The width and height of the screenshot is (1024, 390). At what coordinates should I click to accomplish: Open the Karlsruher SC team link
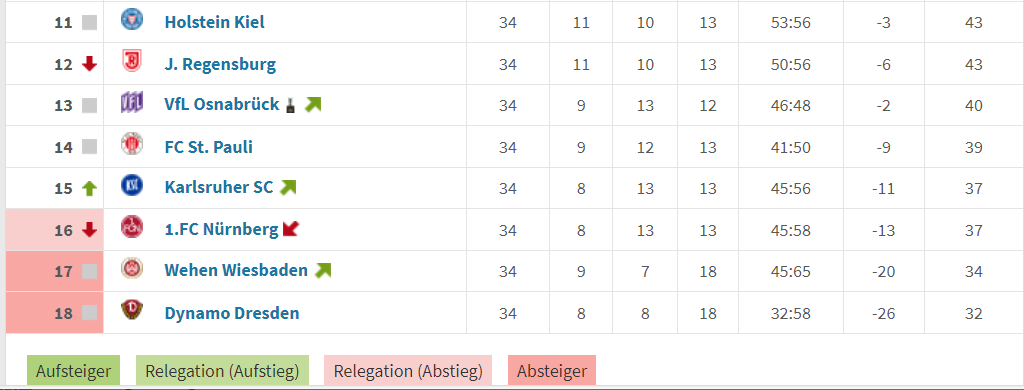(219, 188)
